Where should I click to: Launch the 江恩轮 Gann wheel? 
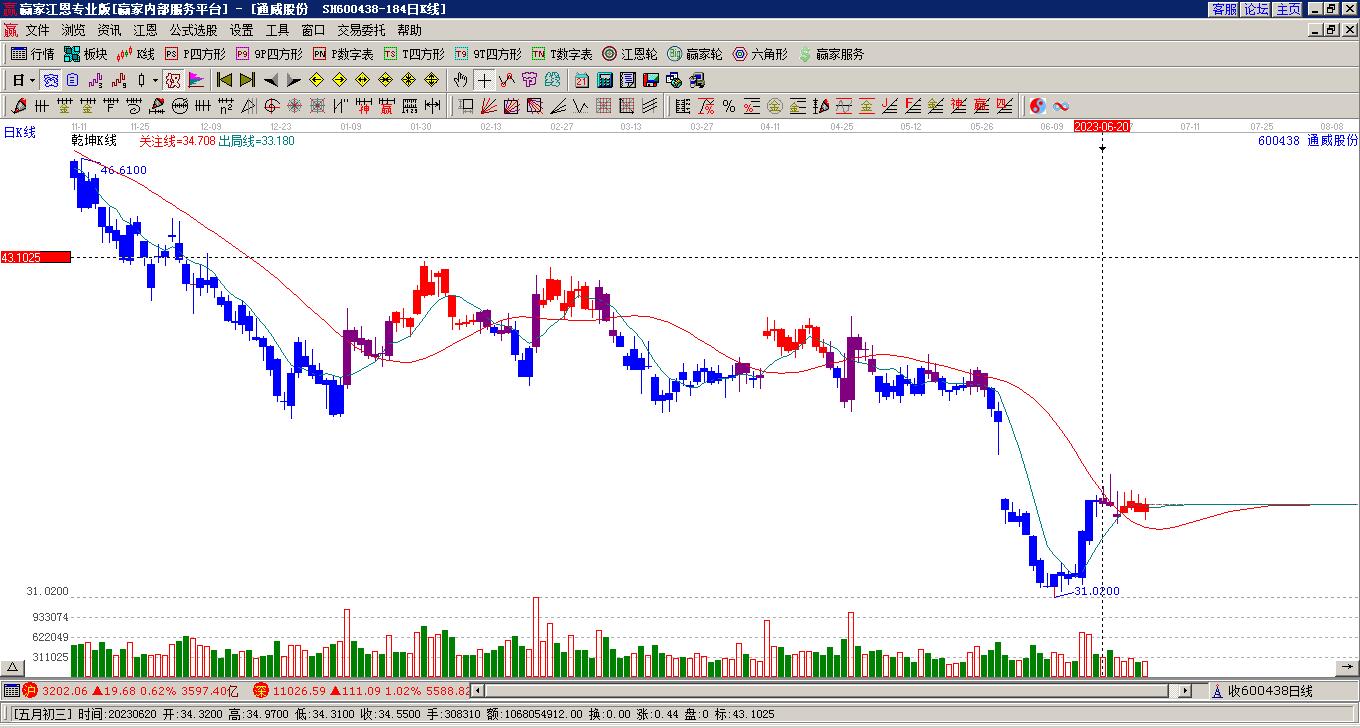[630, 54]
